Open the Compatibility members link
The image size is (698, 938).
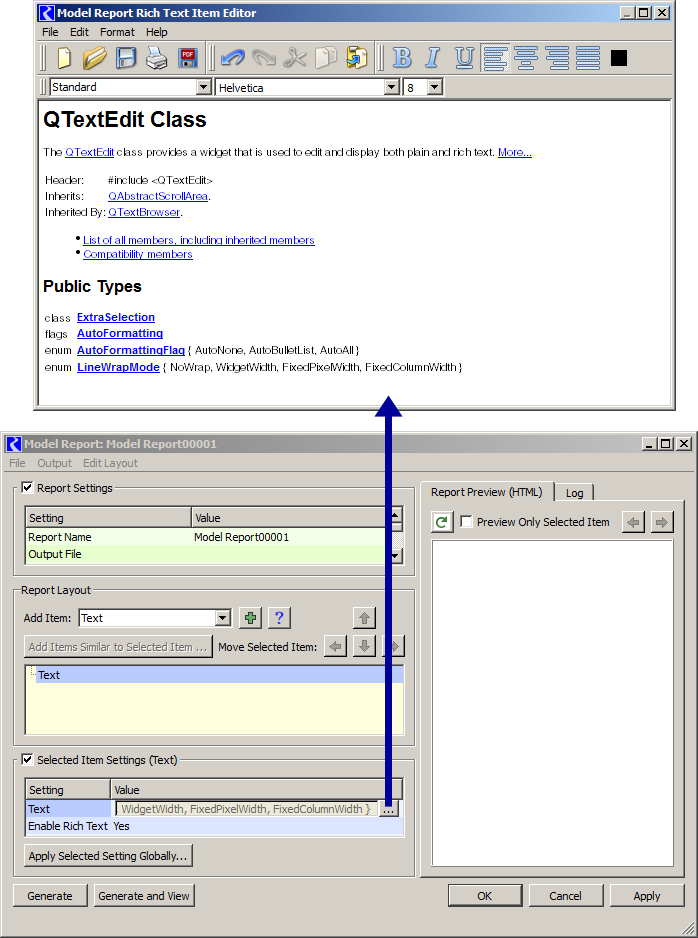tap(138, 254)
